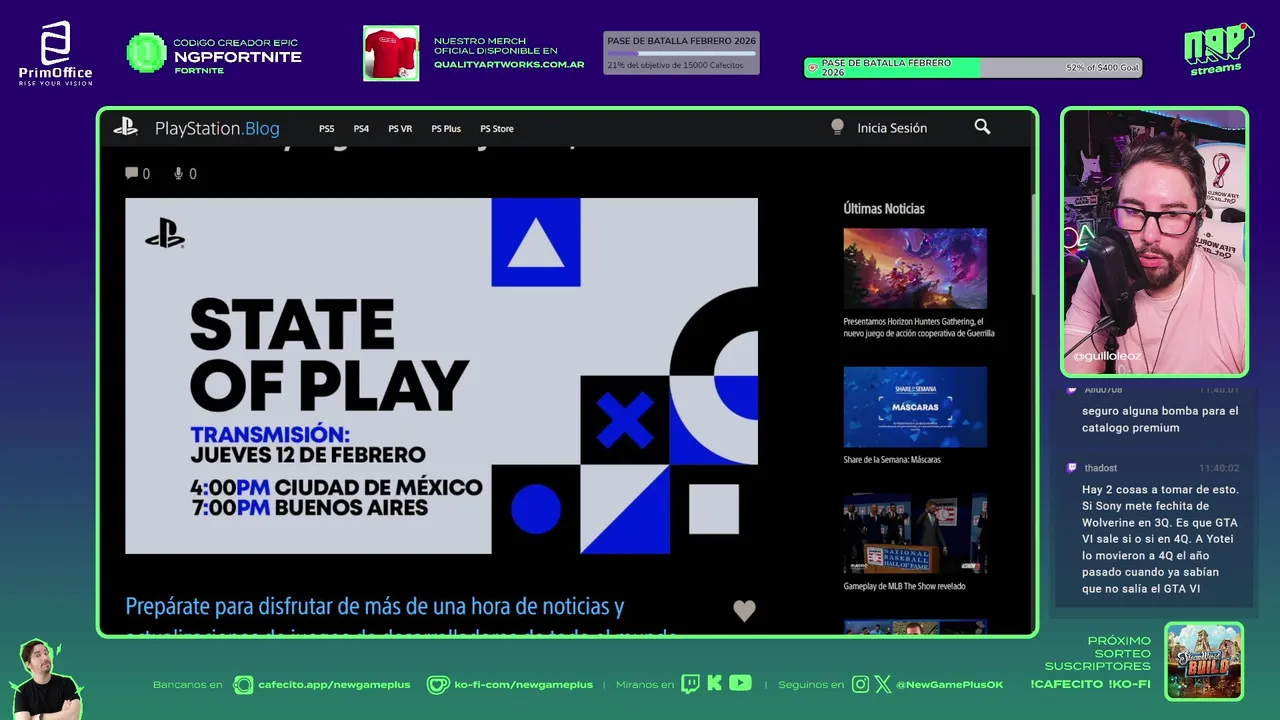
Task: Click the giveaway game thumbnail bottom right
Action: click(1204, 661)
